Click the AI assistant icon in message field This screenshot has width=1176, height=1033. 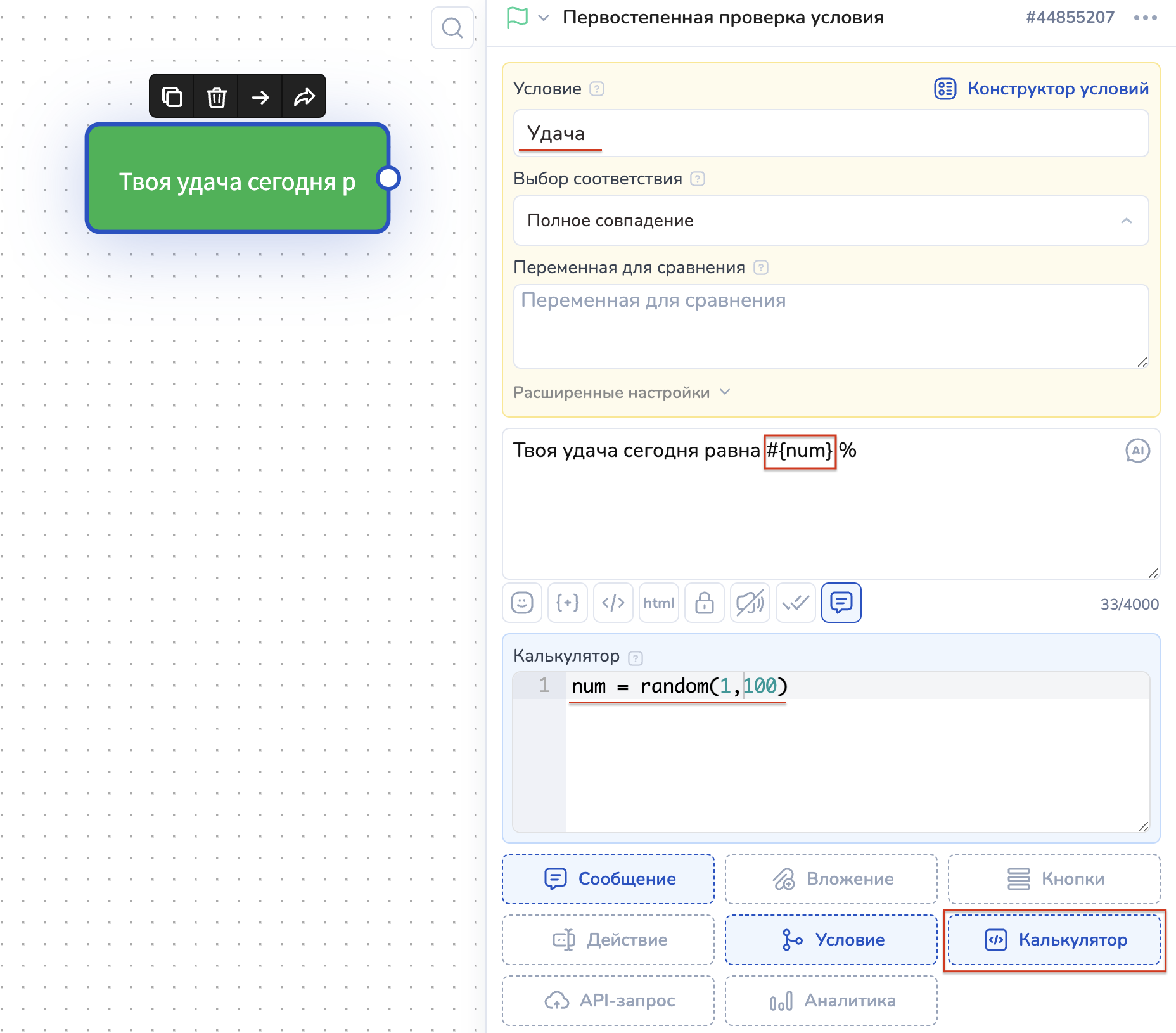1137,451
